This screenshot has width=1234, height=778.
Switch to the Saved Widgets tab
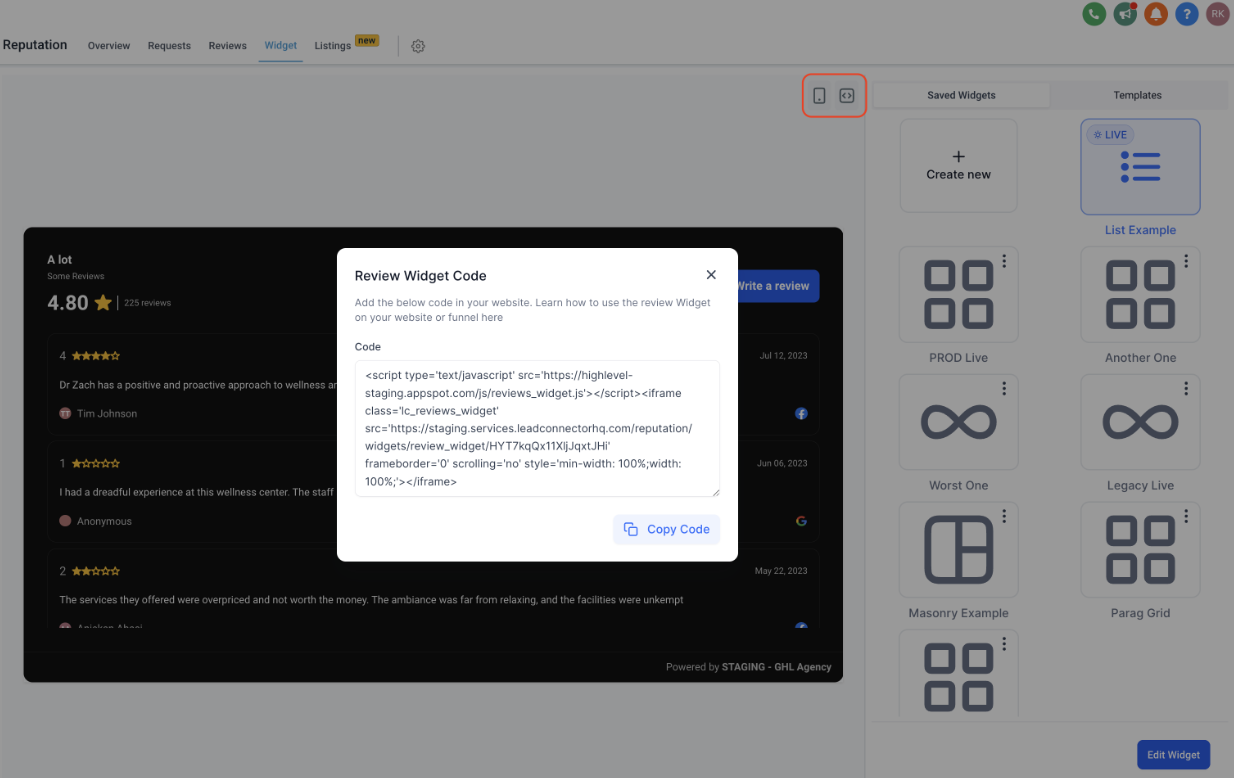pos(961,95)
